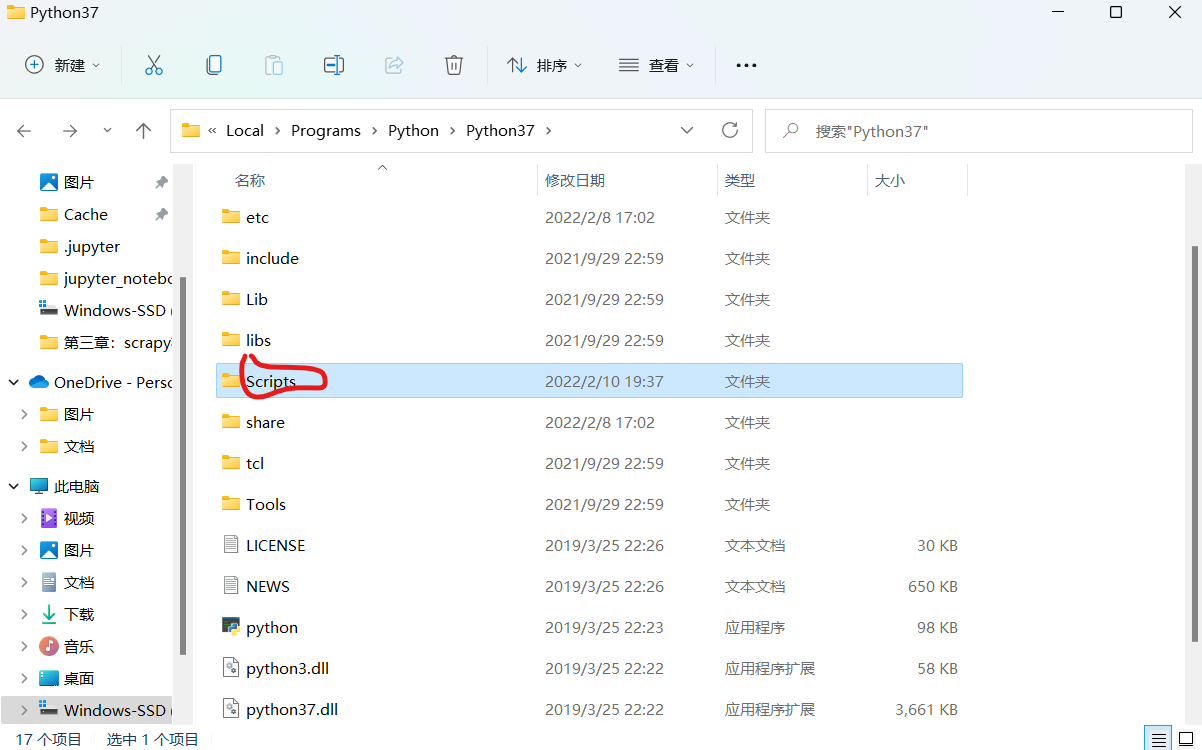Viewport: 1202px width, 750px height.
Task: Open the New (新建) dropdown menu
Action: (x=63, y=65)
